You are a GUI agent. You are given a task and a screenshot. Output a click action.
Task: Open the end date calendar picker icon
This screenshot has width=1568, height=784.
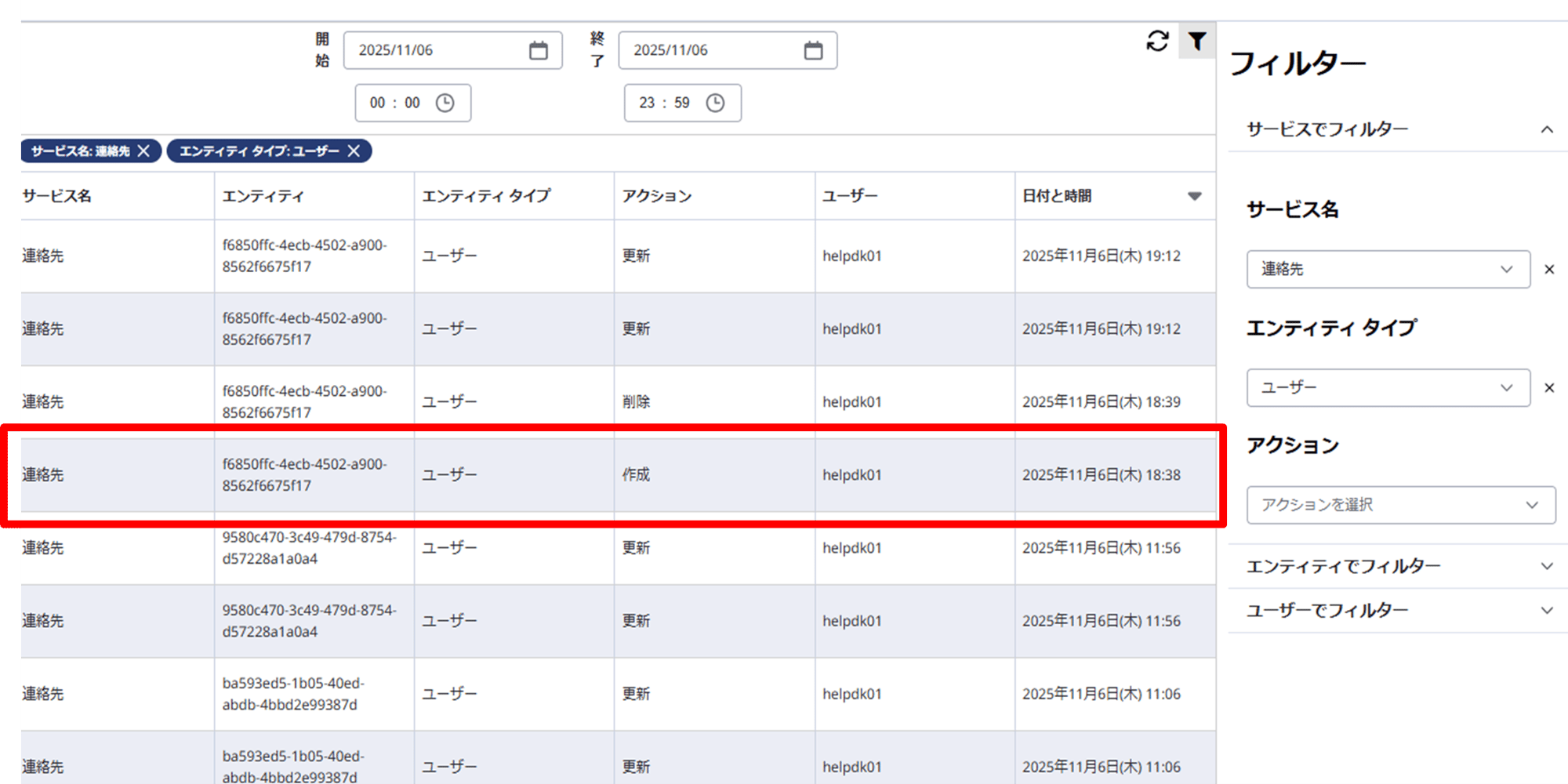pyautogui.click(x=813, y=50)
